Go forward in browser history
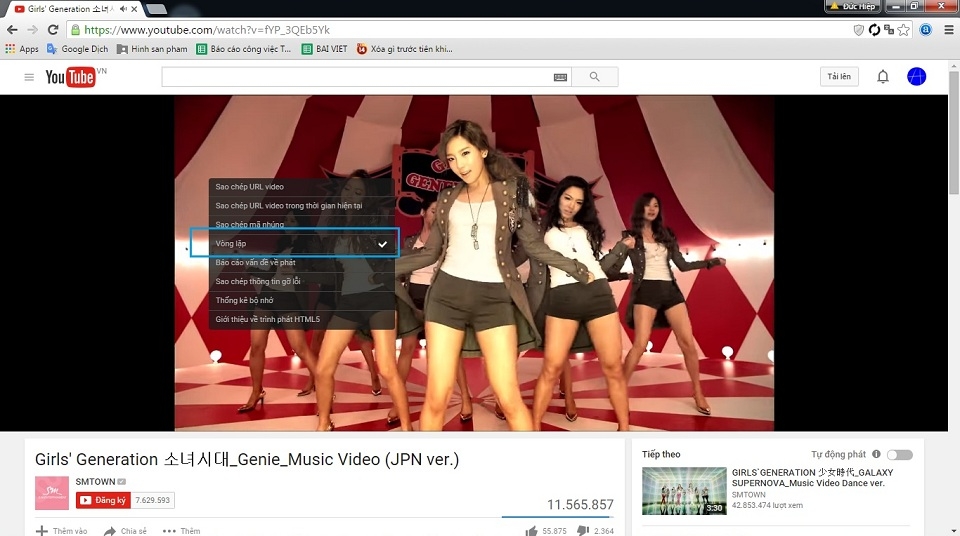 click(x=32, y=29)
